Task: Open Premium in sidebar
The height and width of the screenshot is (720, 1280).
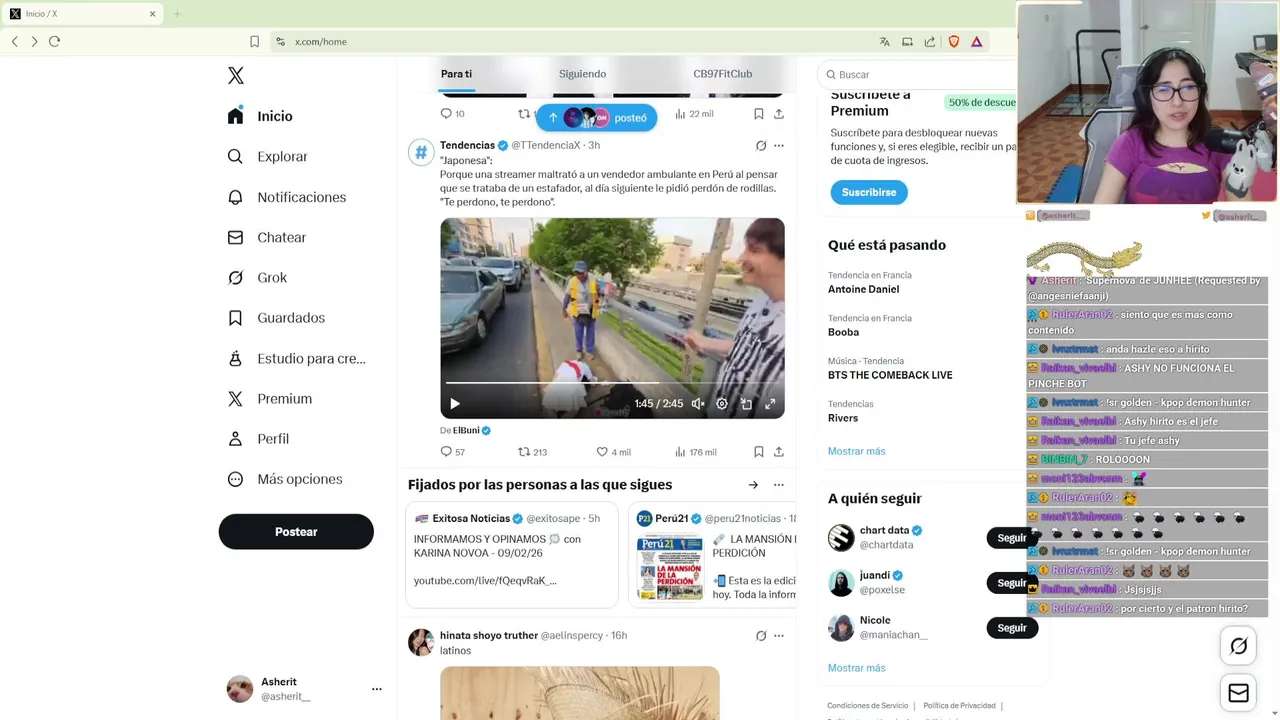Action: tap(270, 399)
